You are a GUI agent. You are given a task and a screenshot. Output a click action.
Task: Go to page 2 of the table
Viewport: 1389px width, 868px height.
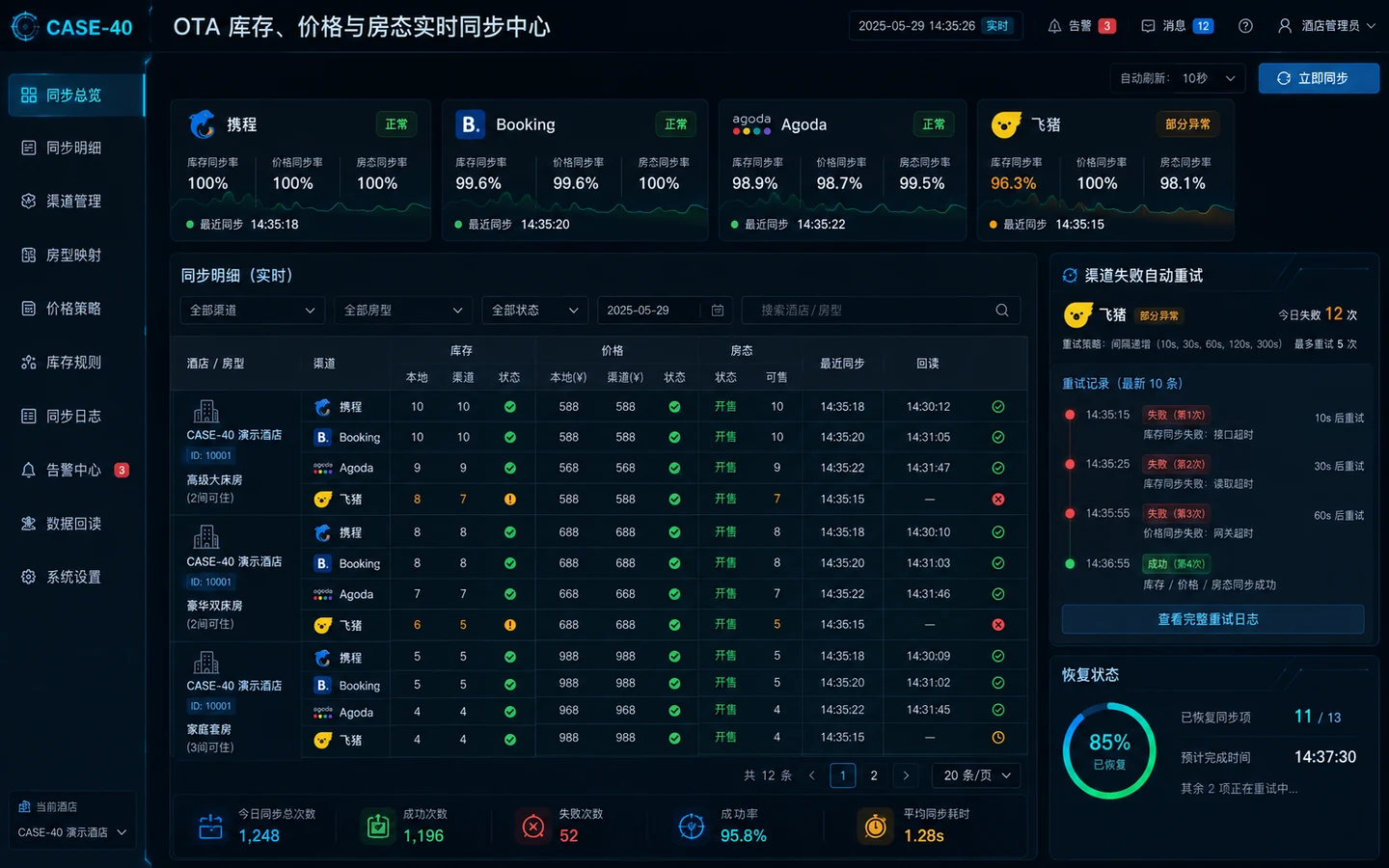(x=874, y=775)
